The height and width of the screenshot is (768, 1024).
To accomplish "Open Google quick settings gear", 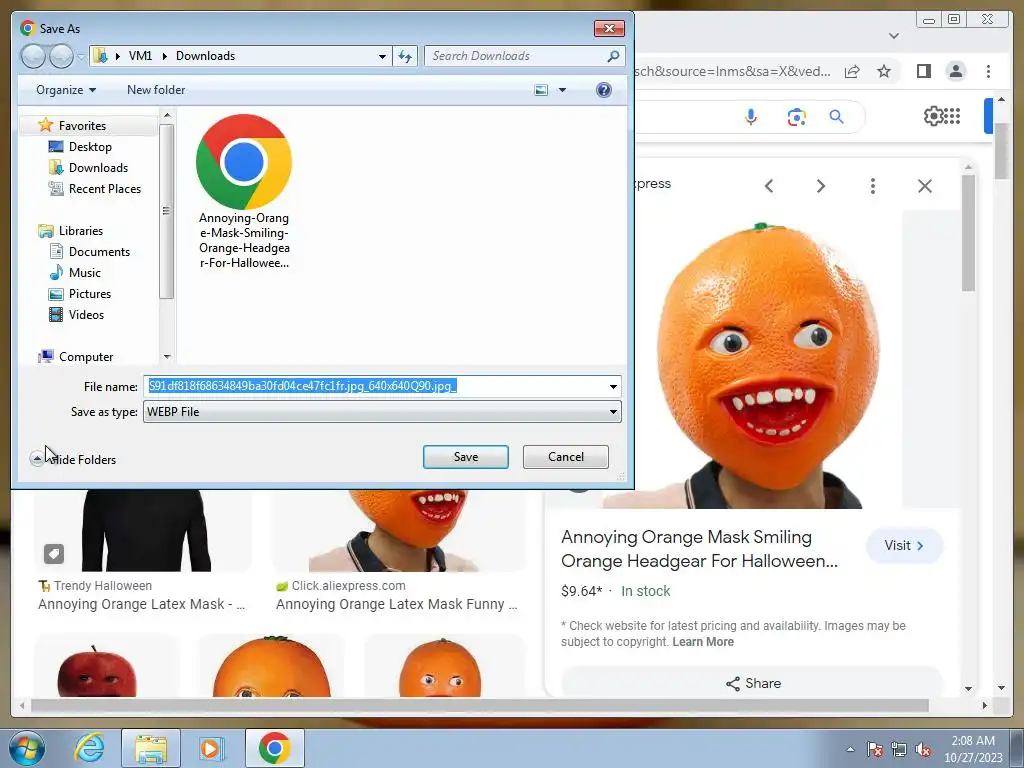I will point(933,116).
